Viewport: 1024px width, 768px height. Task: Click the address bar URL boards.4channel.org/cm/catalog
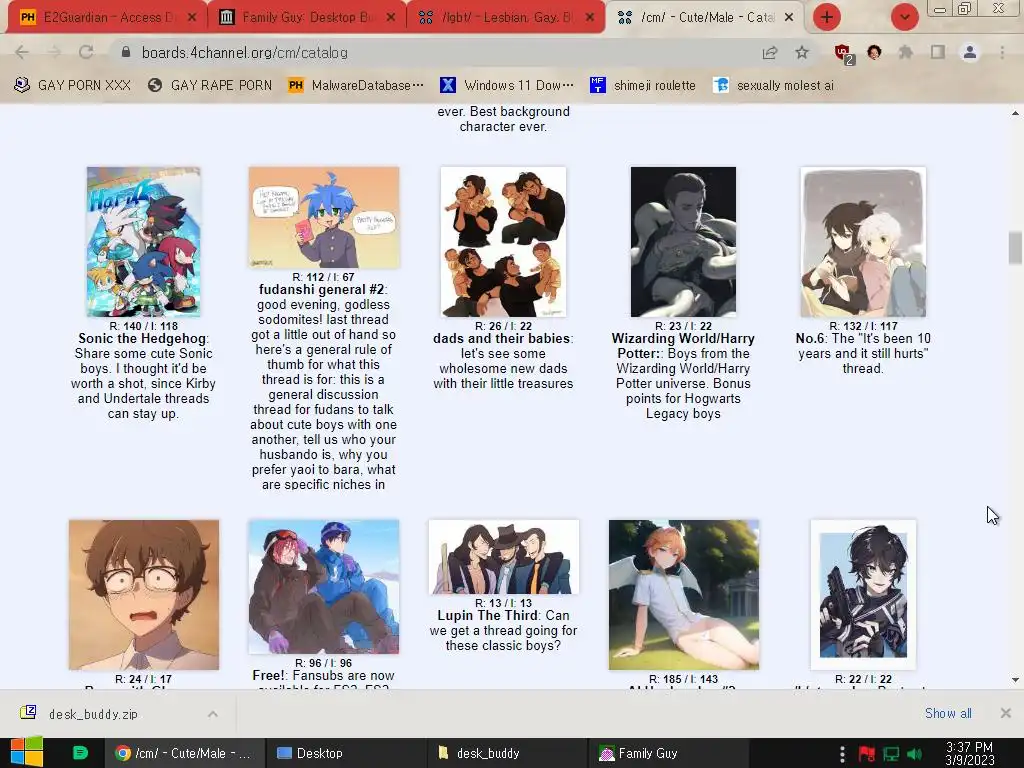(x=245, y=52)
